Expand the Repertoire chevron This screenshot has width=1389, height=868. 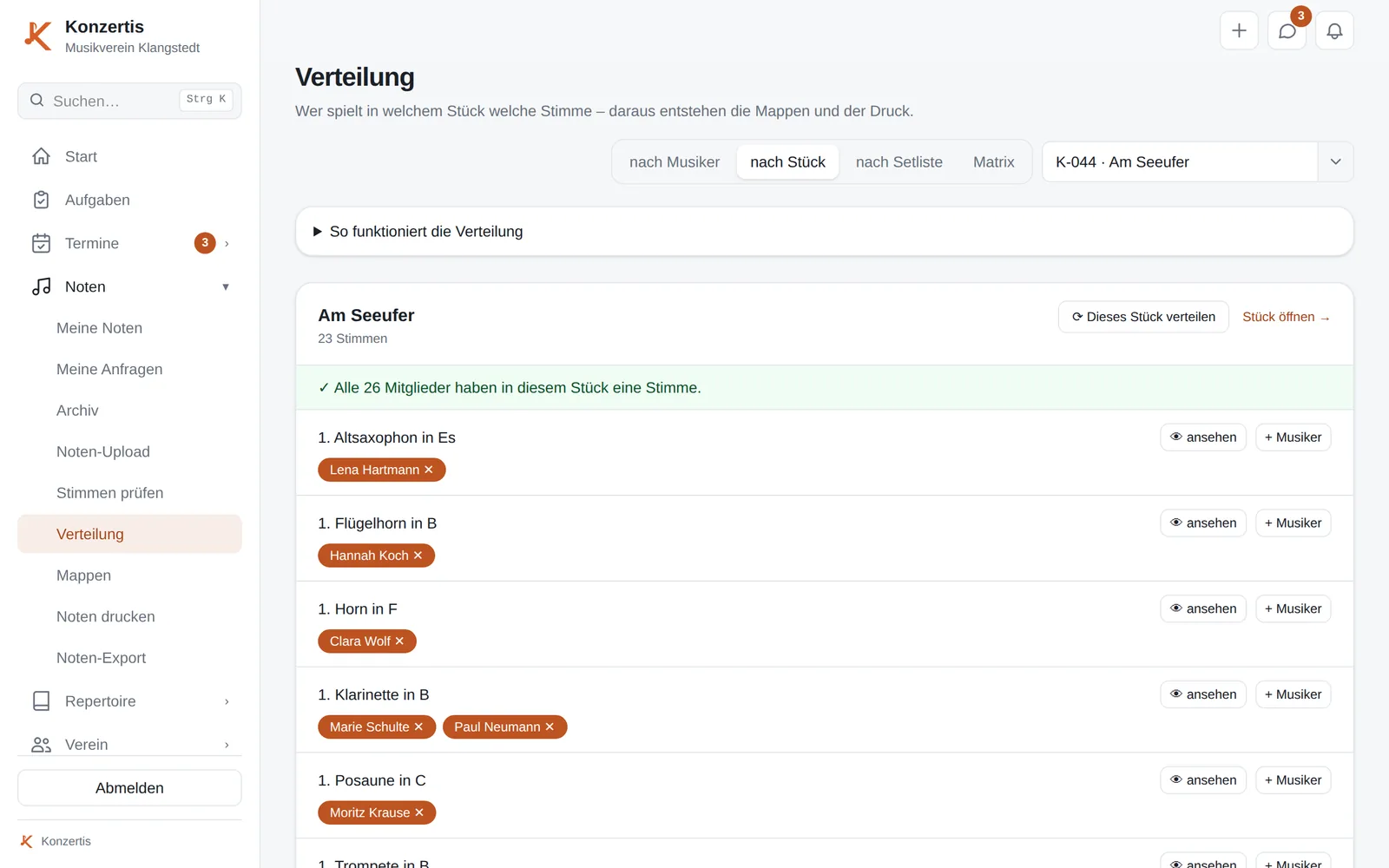click(227, 701)
